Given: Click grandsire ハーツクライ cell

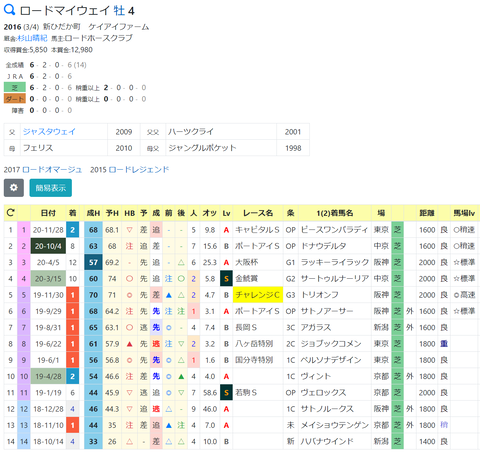Looking at the screenshot, I should tap(221, 132).
